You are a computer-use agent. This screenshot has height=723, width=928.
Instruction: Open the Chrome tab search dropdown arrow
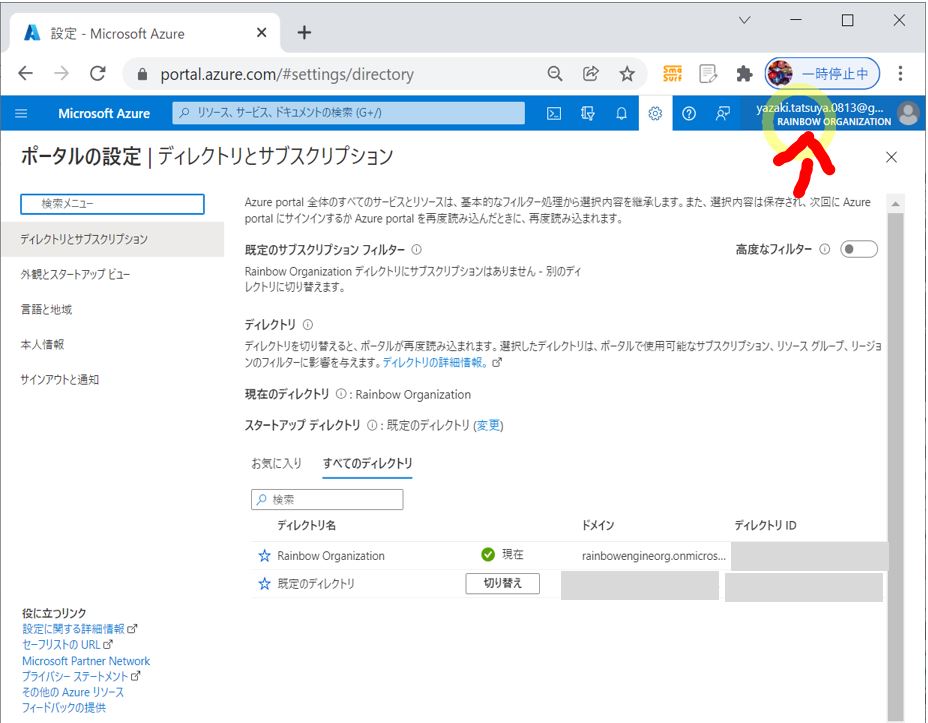point(745,20)
